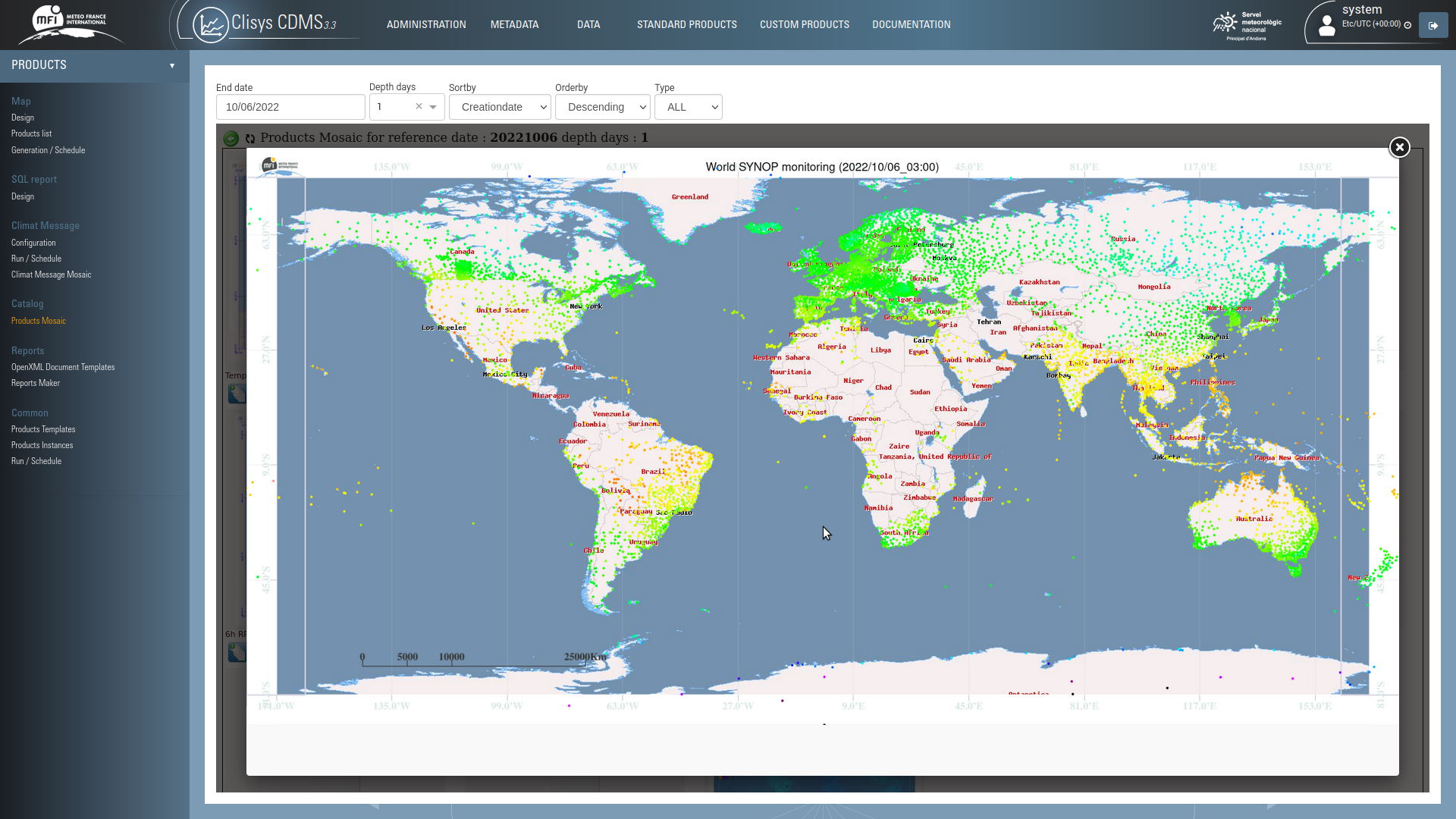
Task: Open the Sortby Creationdate dropdown
Action: click(x=500, y=108)
